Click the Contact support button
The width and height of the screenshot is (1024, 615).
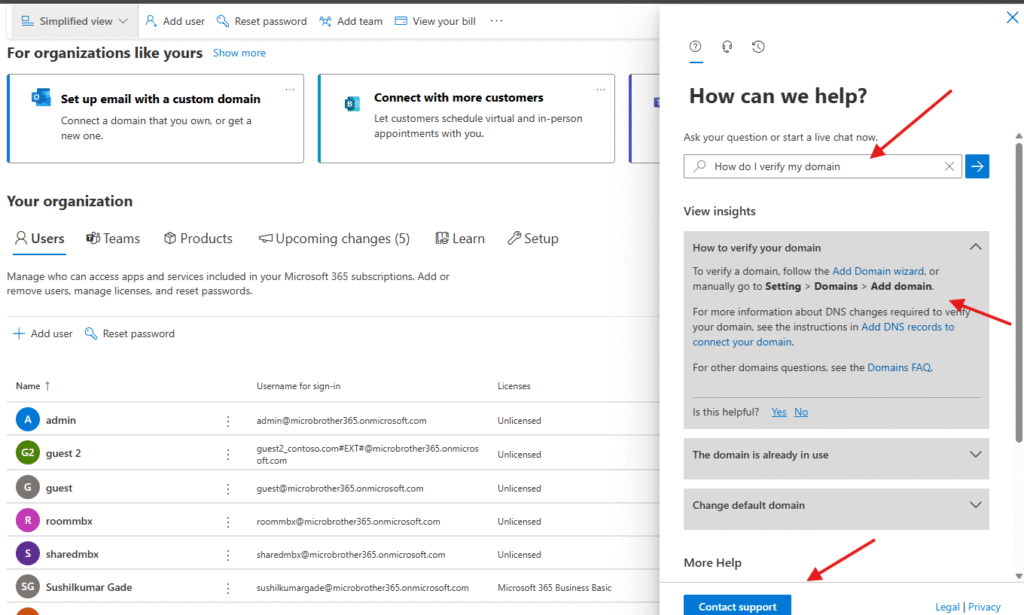click(x=737, y=606)
